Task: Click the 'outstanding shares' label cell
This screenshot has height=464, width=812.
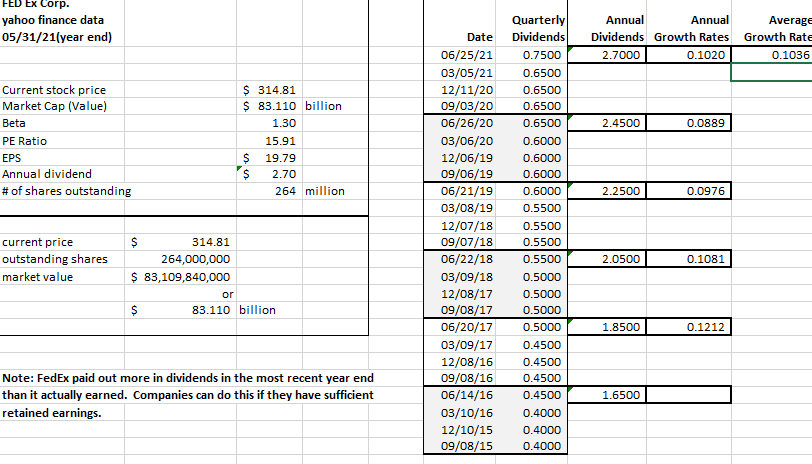Action: coord(62,258)
